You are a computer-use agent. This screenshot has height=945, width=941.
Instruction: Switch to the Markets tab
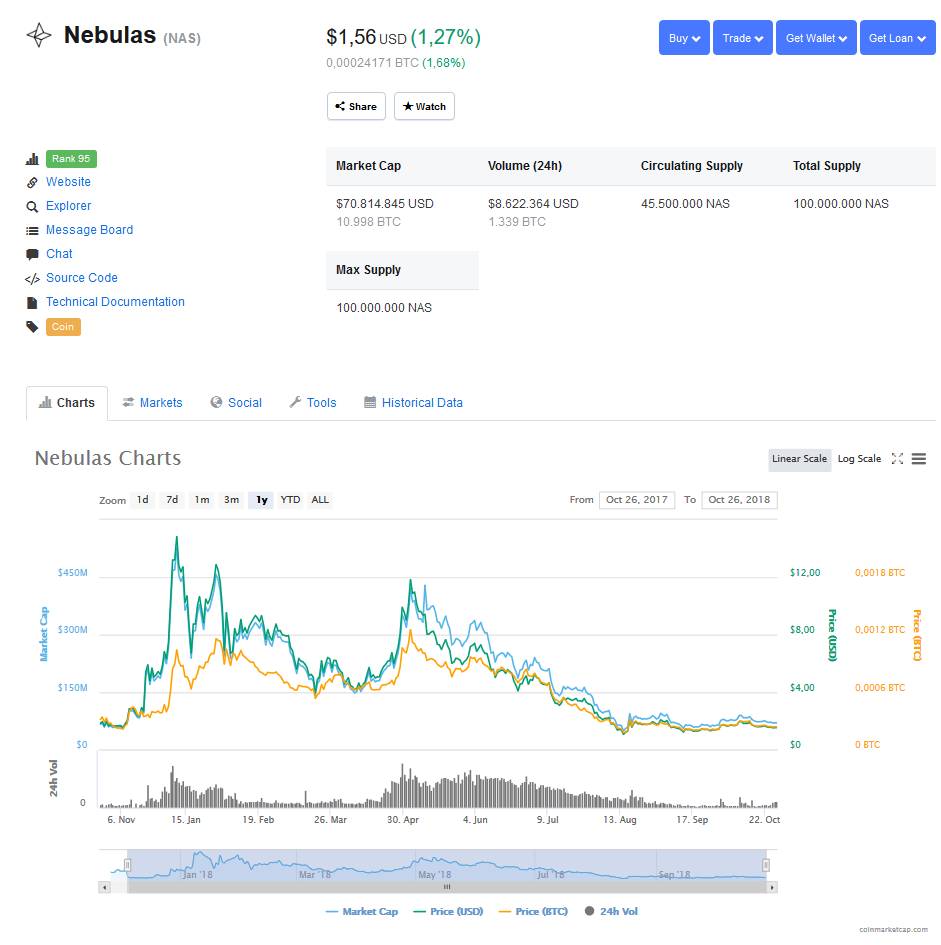153,403
